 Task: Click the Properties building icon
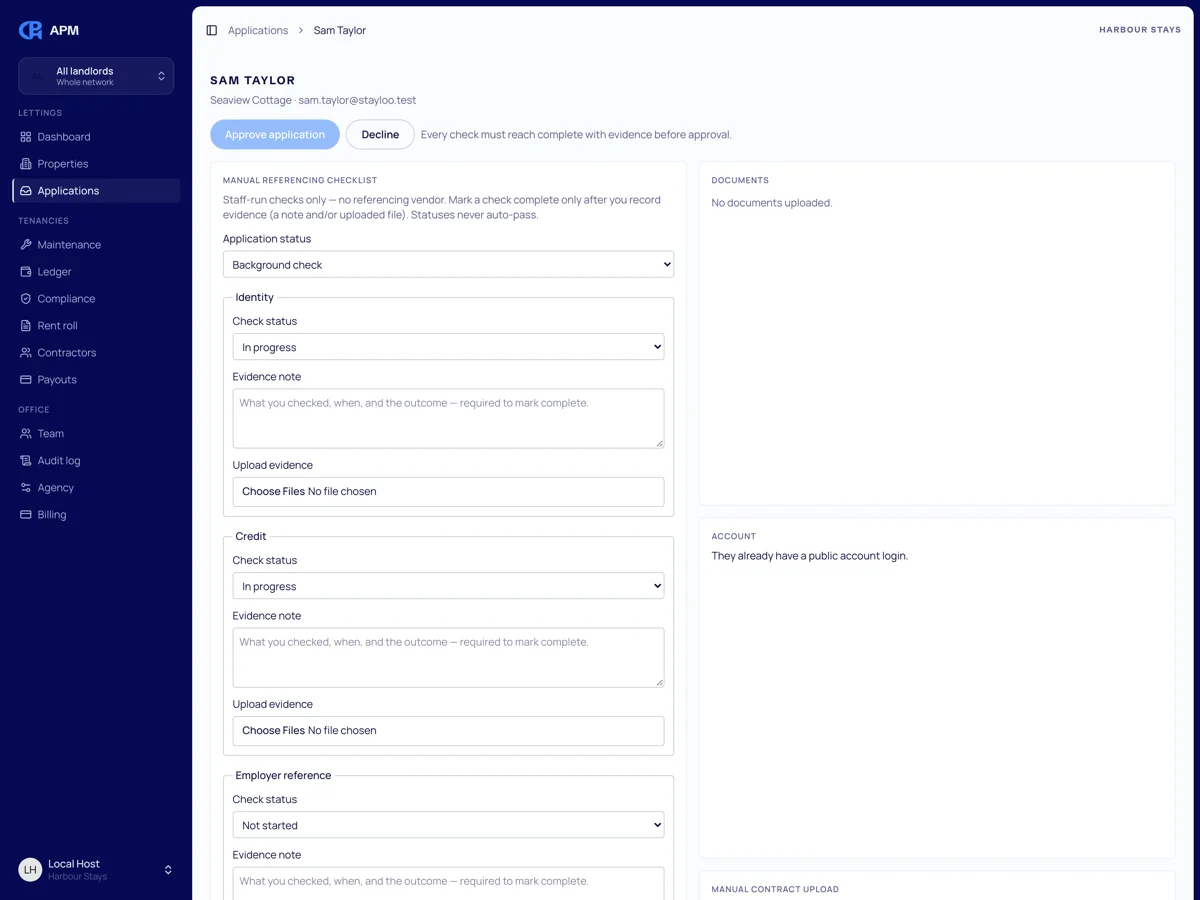[x=26, y=164]
